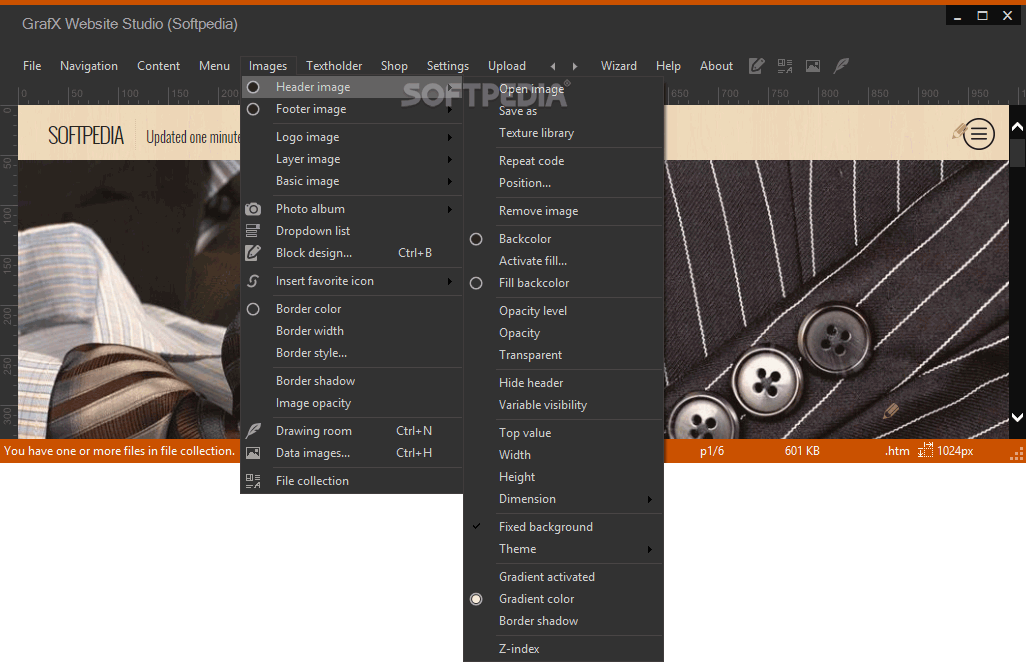
Task: Click the right arrow in the menu bar
Action: pos(575,66)
